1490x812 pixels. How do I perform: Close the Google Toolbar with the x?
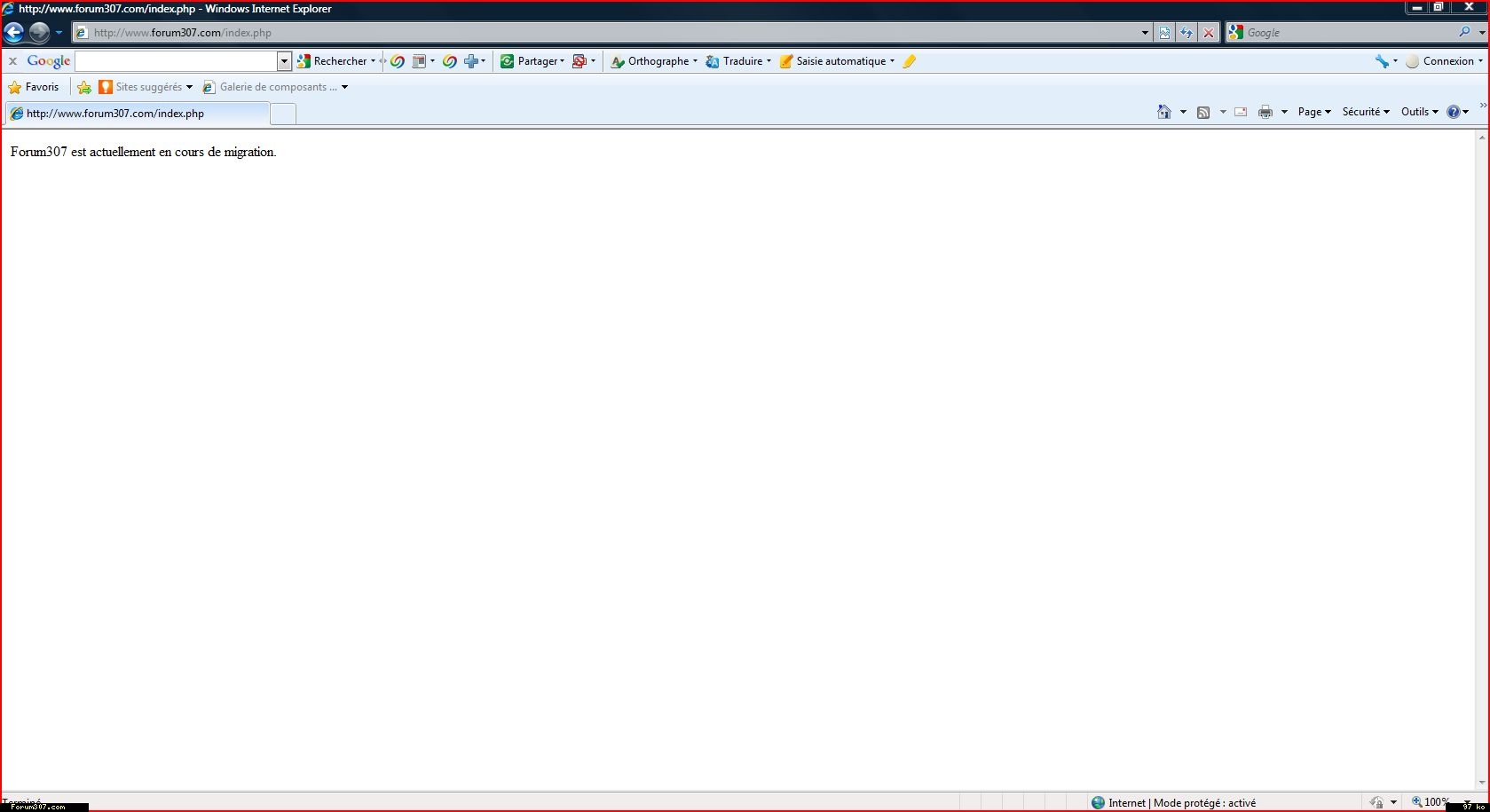coord(12,61)
